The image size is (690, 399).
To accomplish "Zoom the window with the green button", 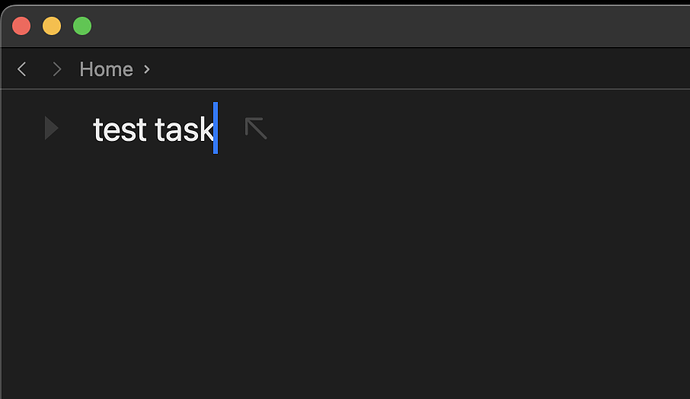I will (x=82, y=26).
